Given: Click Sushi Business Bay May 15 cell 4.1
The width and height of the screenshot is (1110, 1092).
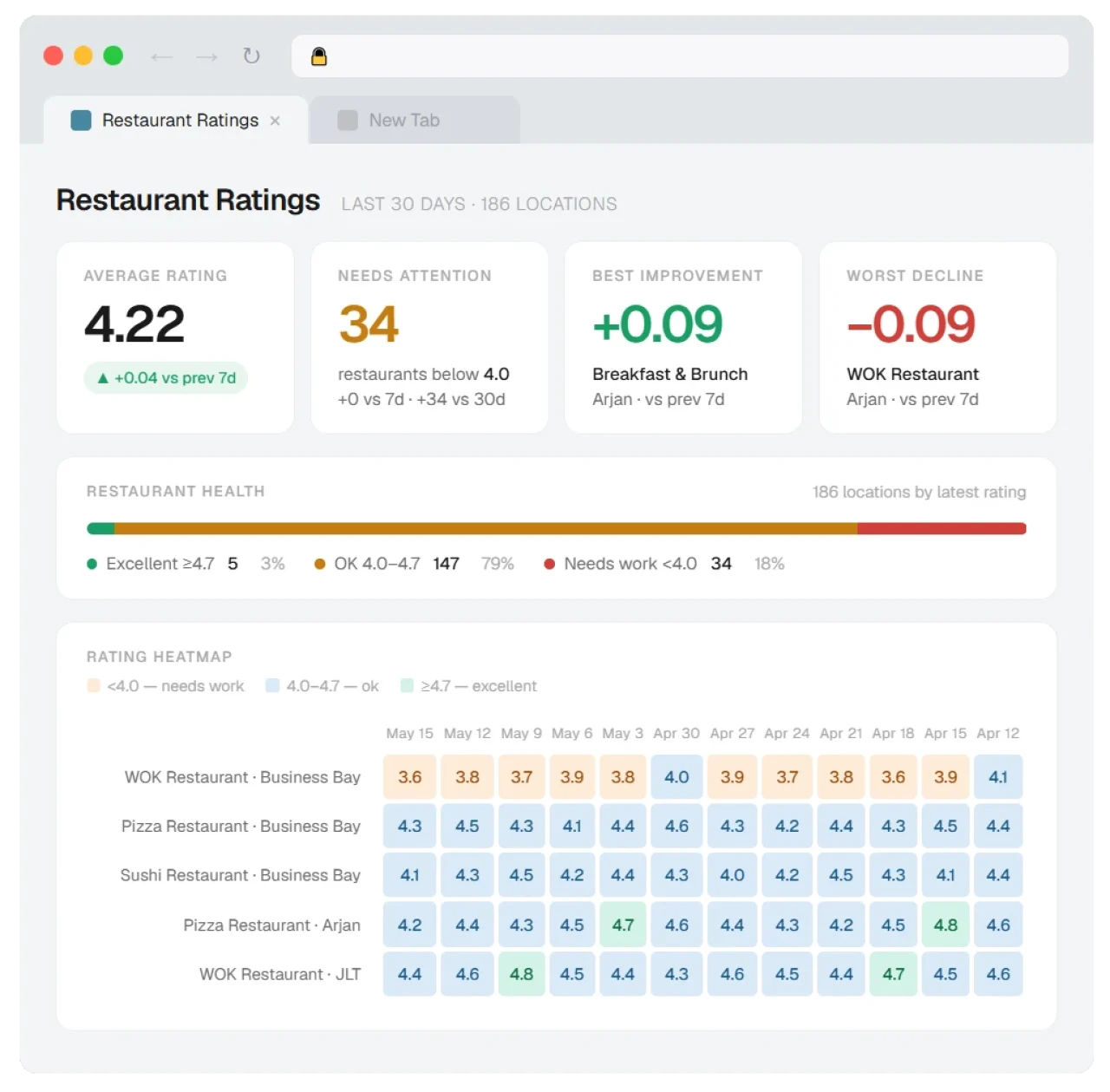Looking at the screenshot, I should (409, 875).
